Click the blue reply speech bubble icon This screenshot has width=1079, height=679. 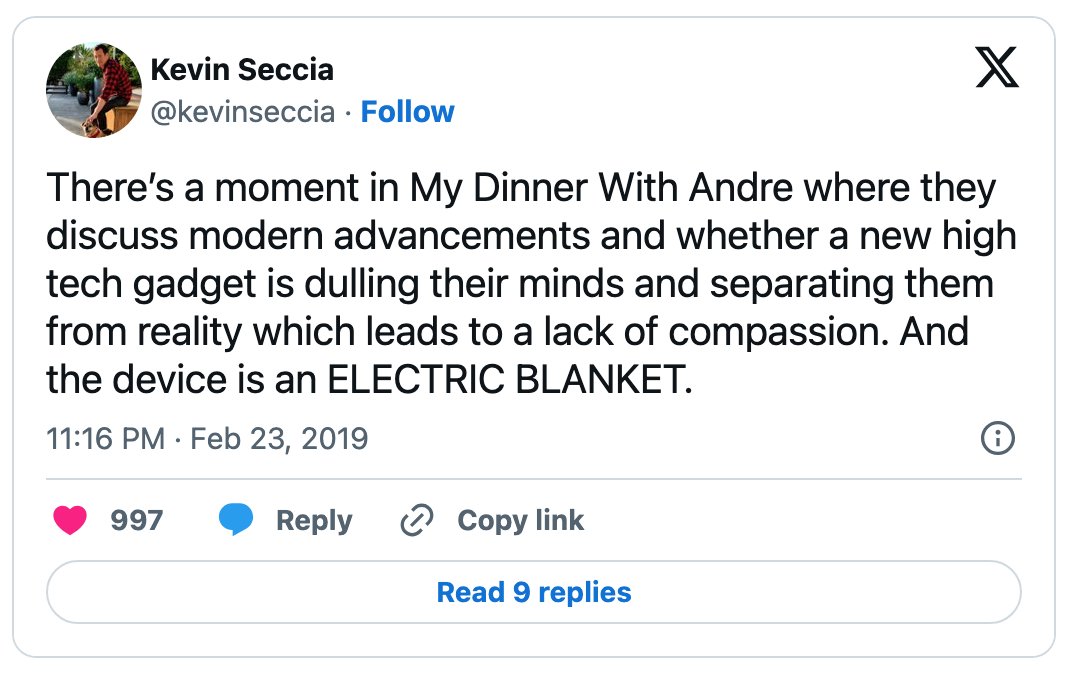[236, 519]
